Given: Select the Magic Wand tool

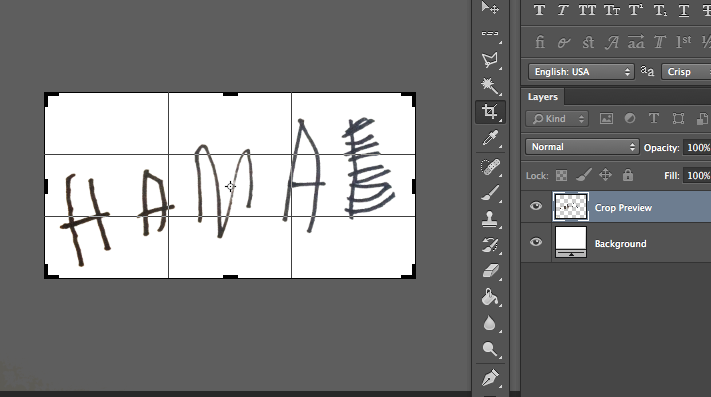Looking at the screenshot, I should [x=490, y=85].
